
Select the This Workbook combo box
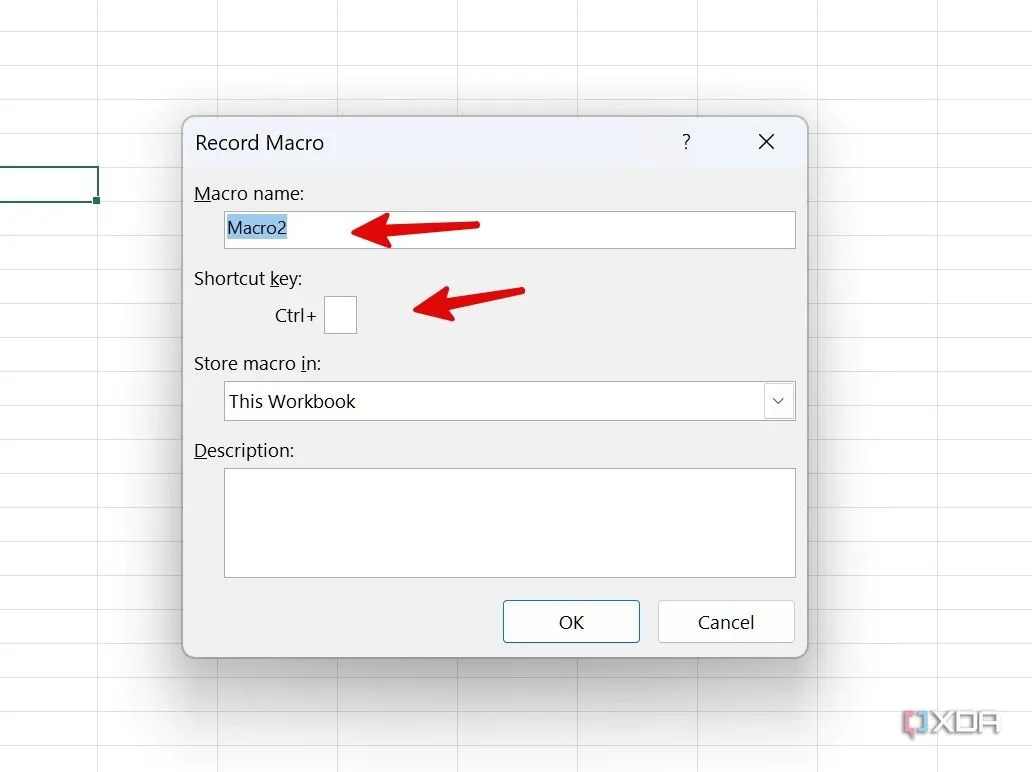tap(509, 401)
